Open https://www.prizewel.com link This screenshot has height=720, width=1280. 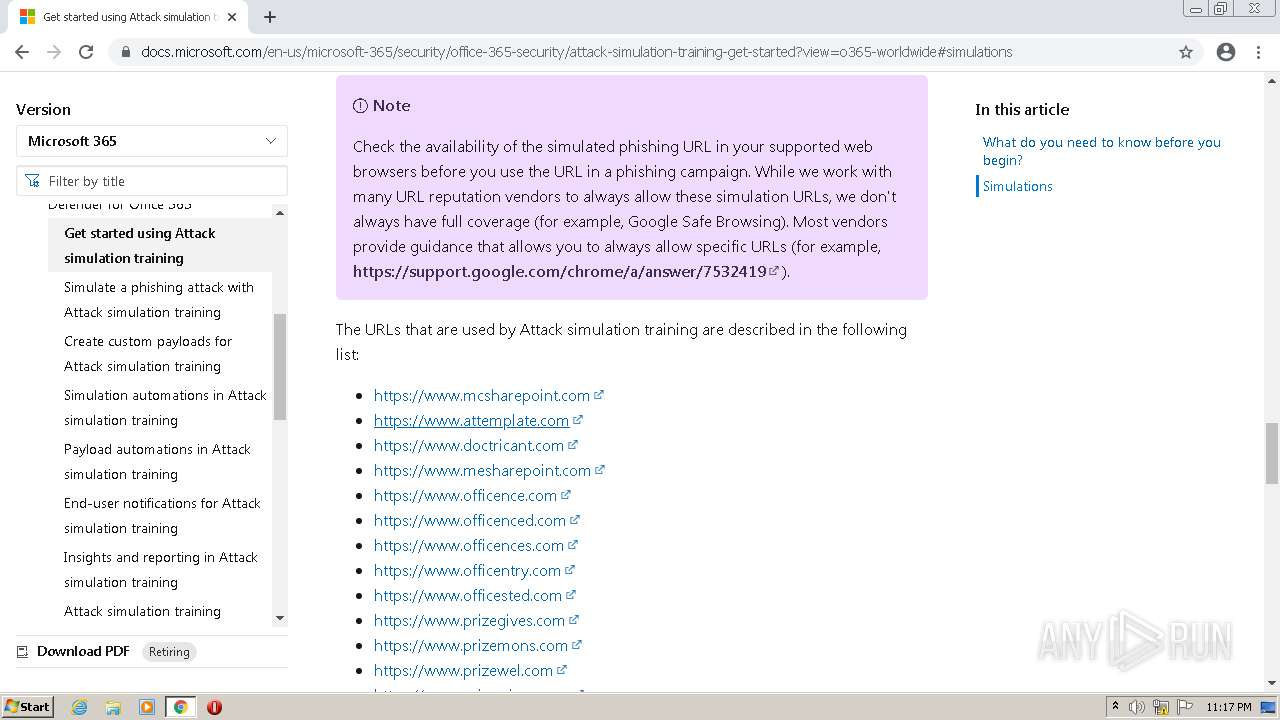click(463, 670)
